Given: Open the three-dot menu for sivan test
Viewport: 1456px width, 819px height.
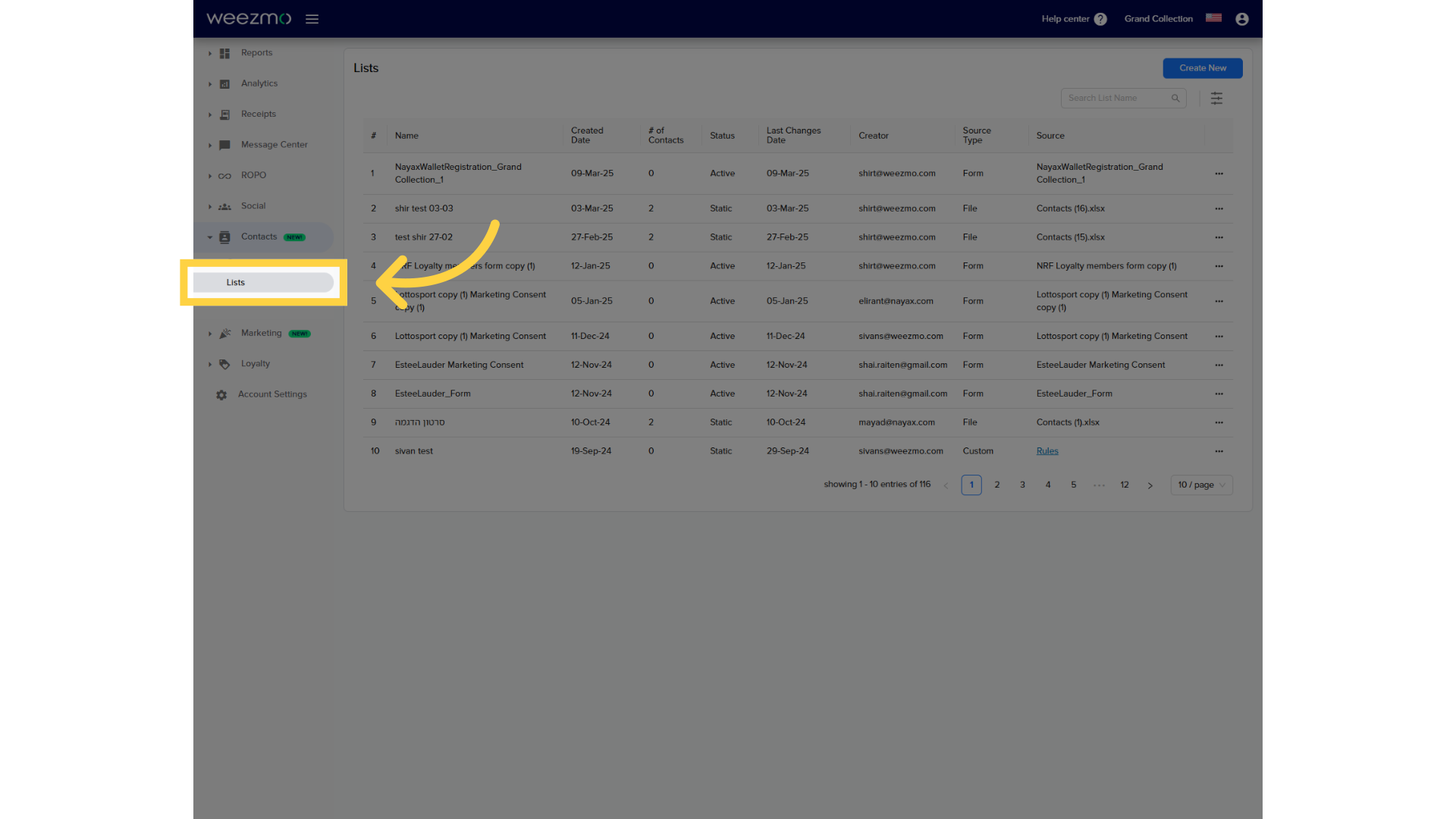Looking at the screenshot, I should tap(1219, 451).
